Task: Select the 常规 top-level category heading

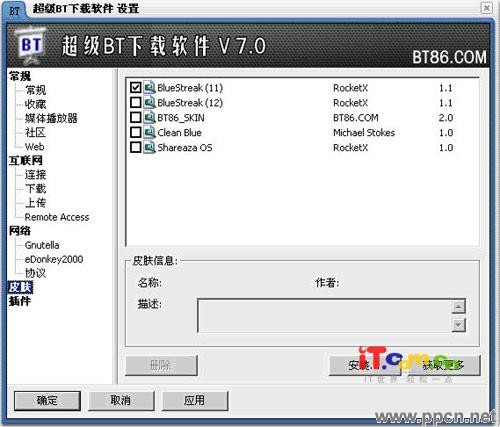Action: coord(20,76)
